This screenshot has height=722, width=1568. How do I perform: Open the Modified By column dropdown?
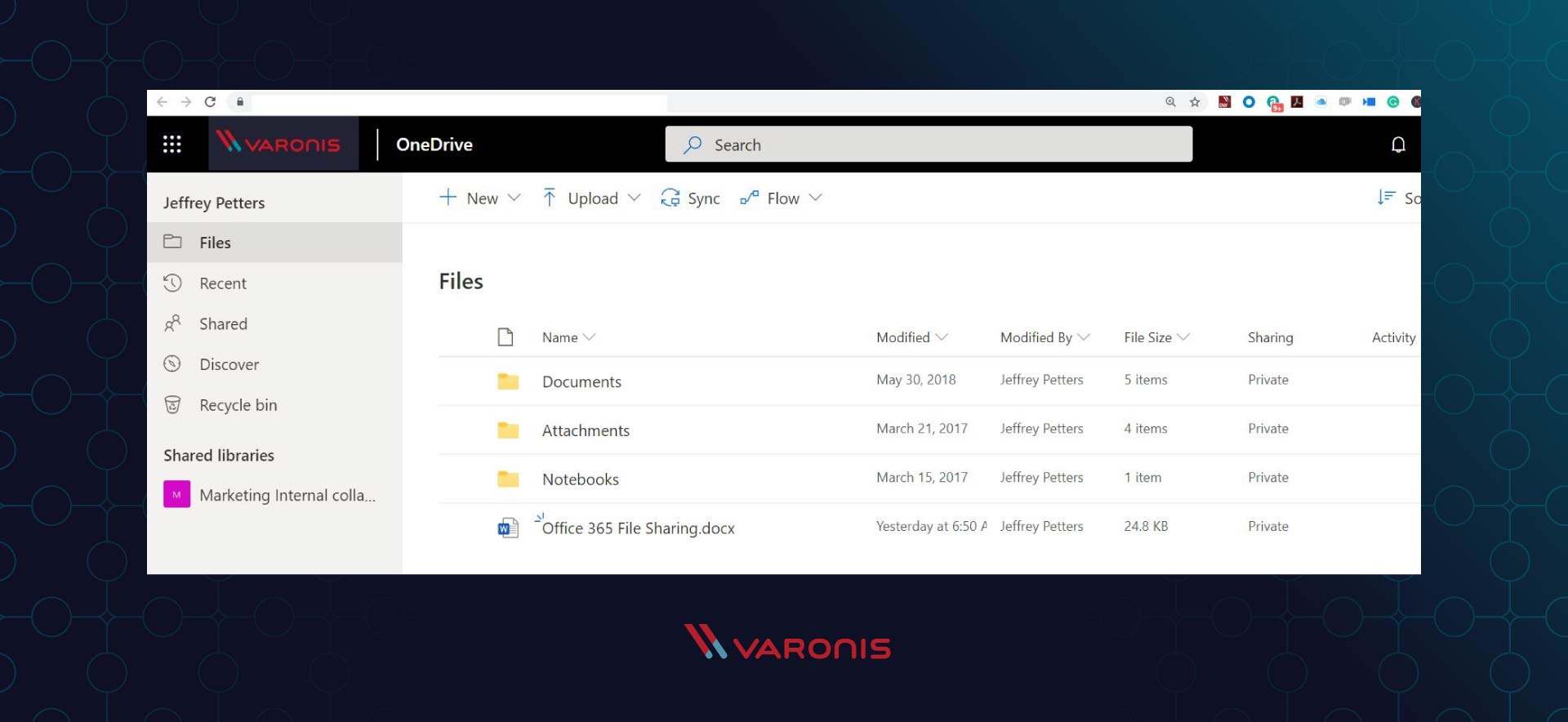pyautogui.click(x=1084, y=337)
